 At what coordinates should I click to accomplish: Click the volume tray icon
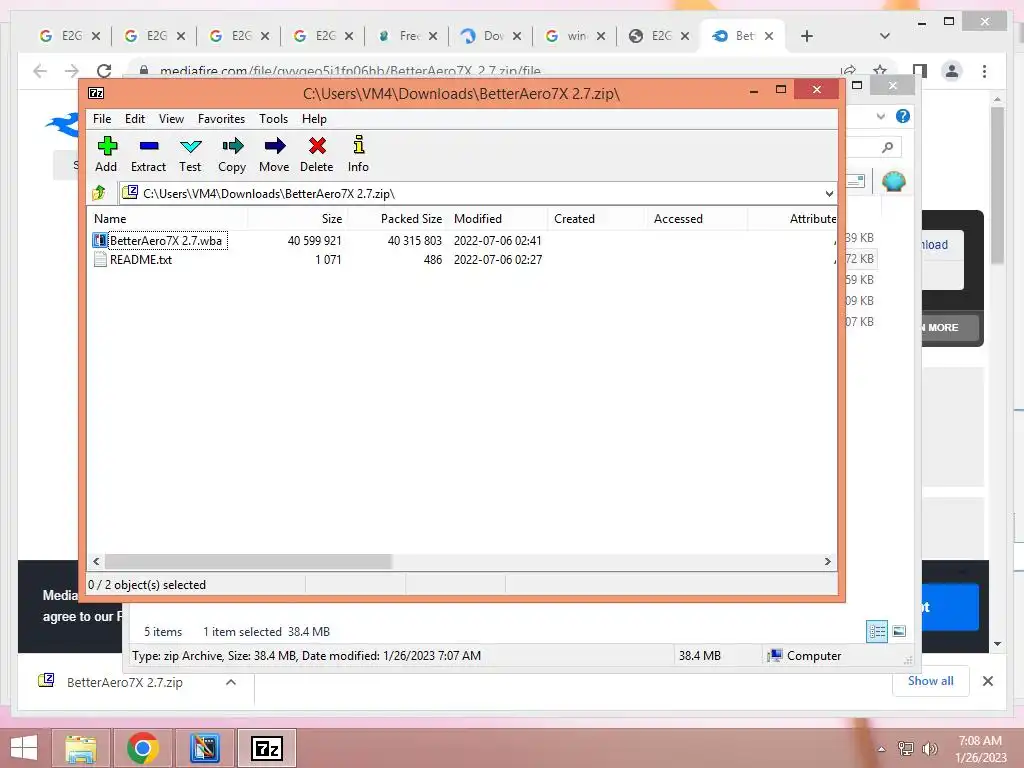930,749
